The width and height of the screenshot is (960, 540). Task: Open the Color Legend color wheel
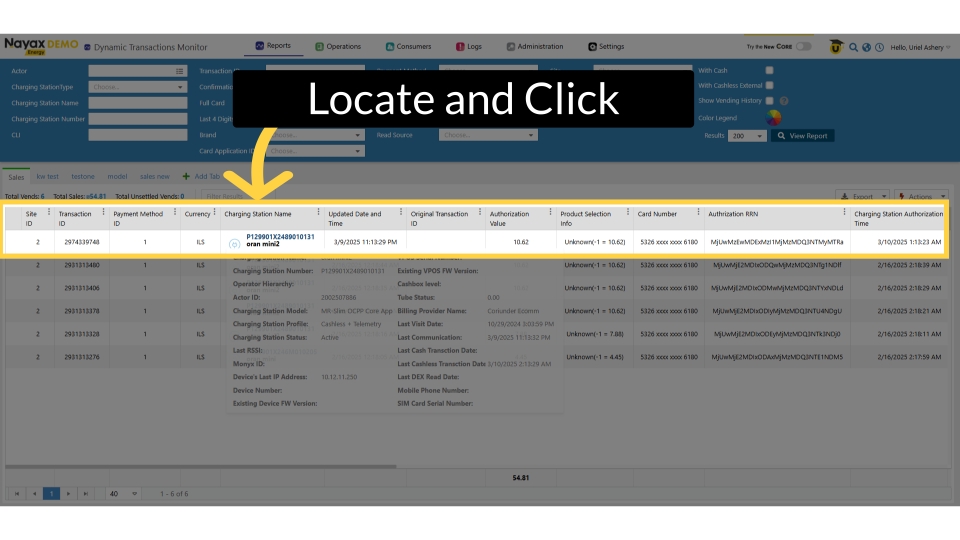point(774,117)
